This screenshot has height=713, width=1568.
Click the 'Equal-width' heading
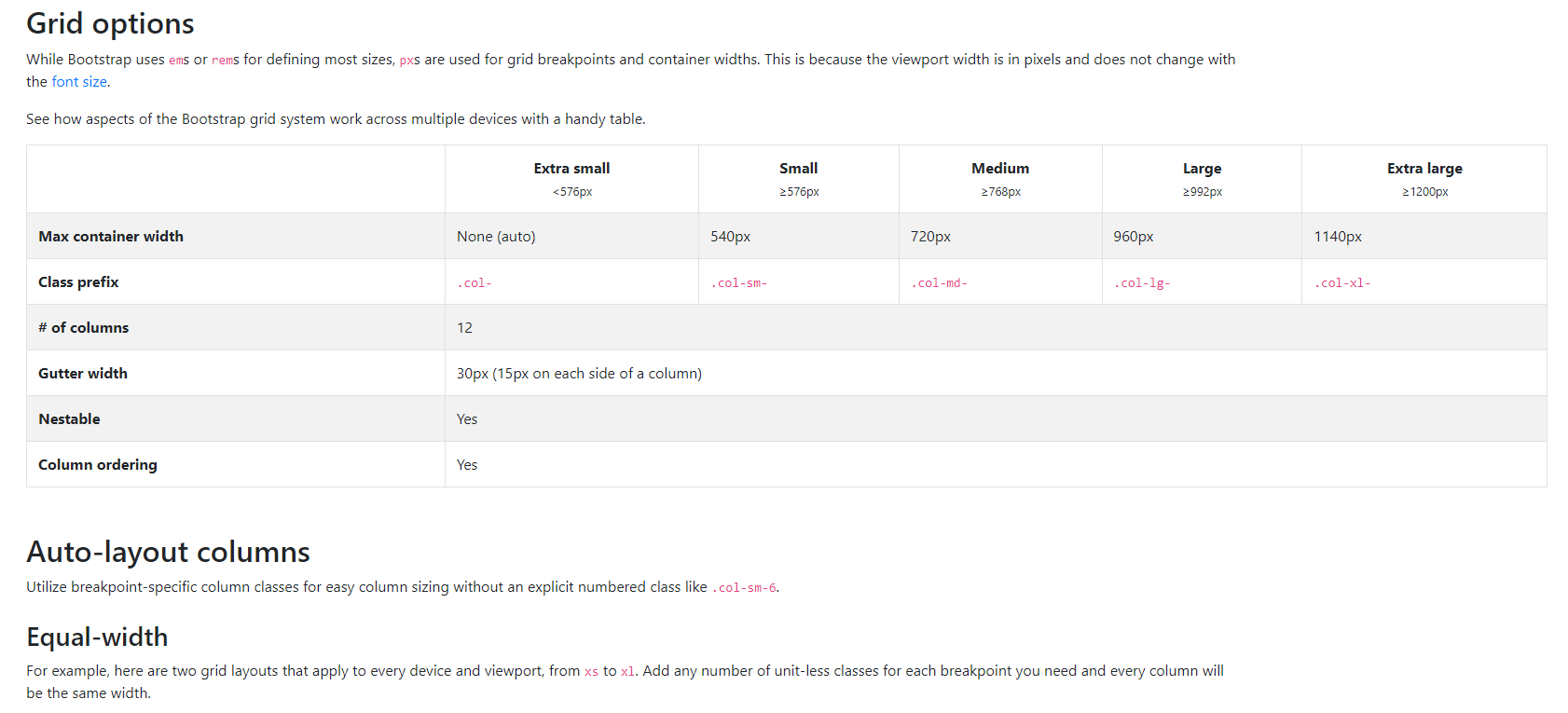pyautogui.click(x=97, y=637)
